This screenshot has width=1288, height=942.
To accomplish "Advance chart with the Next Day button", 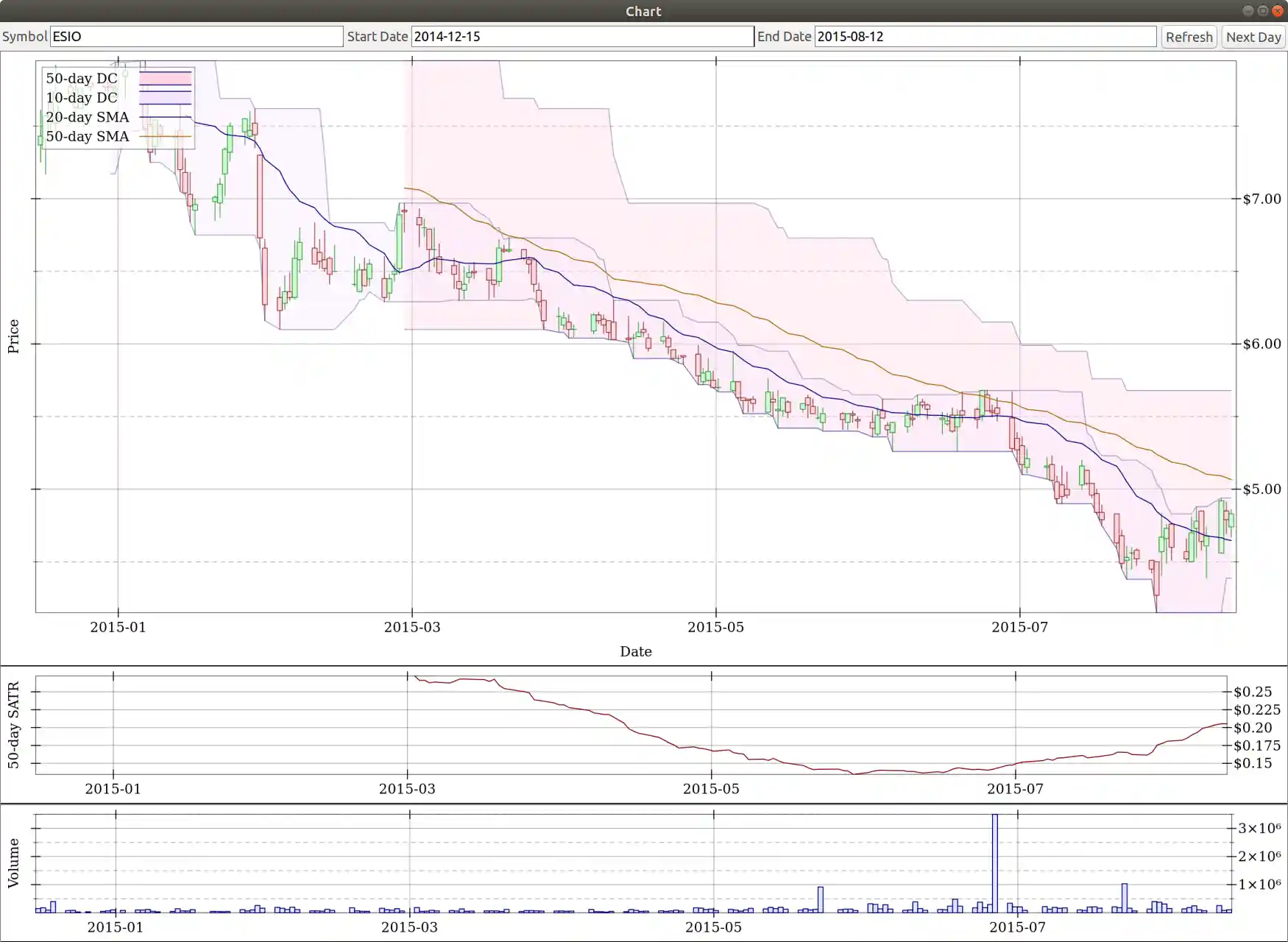I will [x=1253, y=36].
